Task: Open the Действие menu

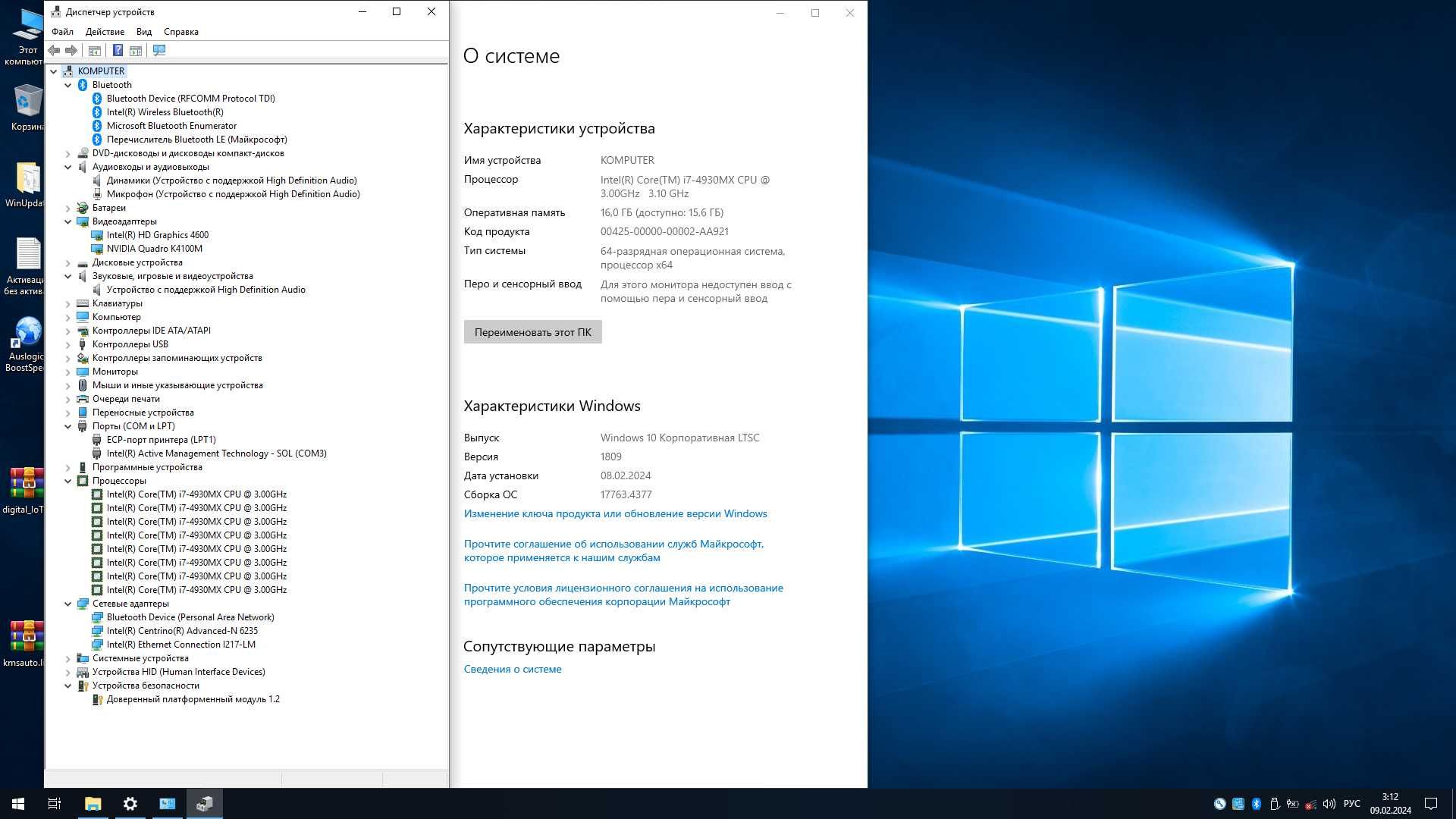Action: coord(105,32)
